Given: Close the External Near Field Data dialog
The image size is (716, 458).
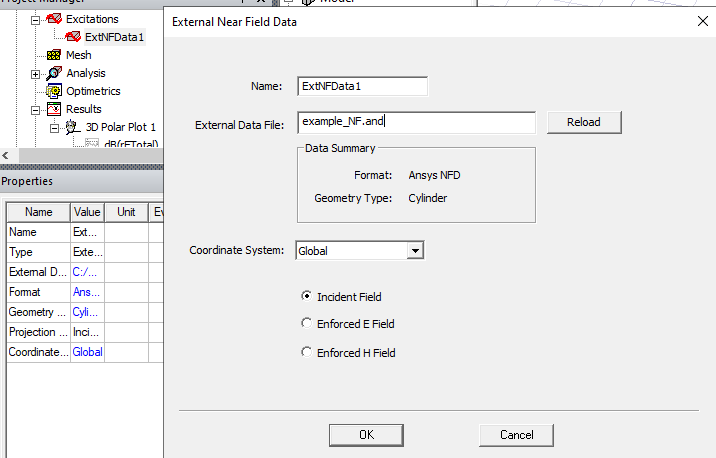Looking at the screenshot, I should point(703,21).
